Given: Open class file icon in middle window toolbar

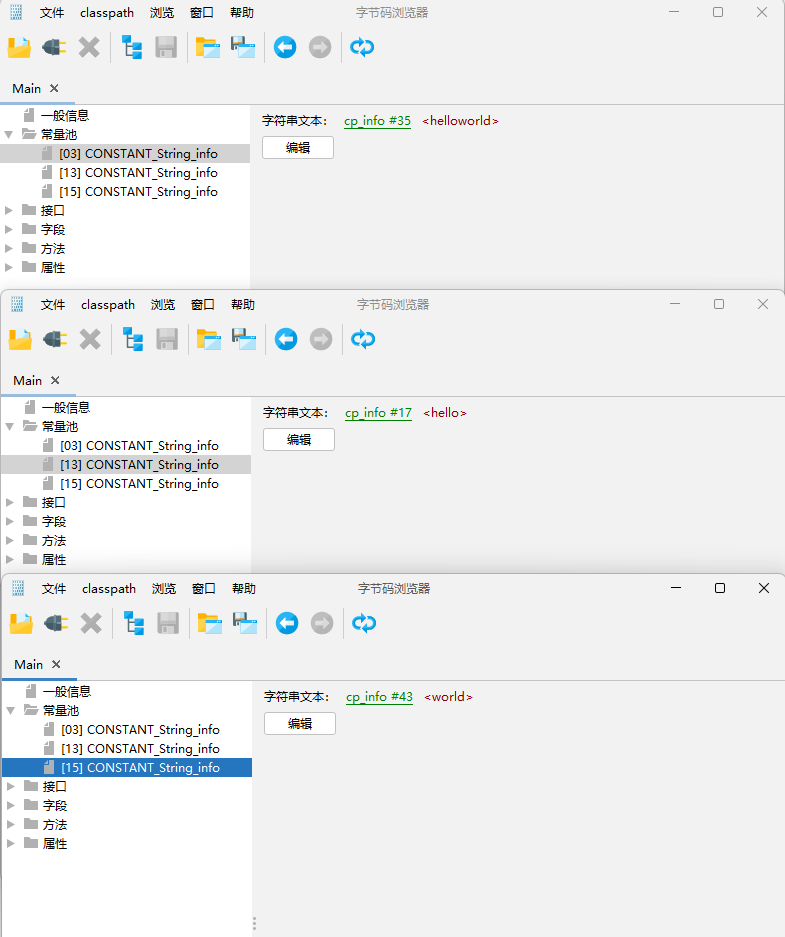Looking at the screenshot, I should click(20, 339).
